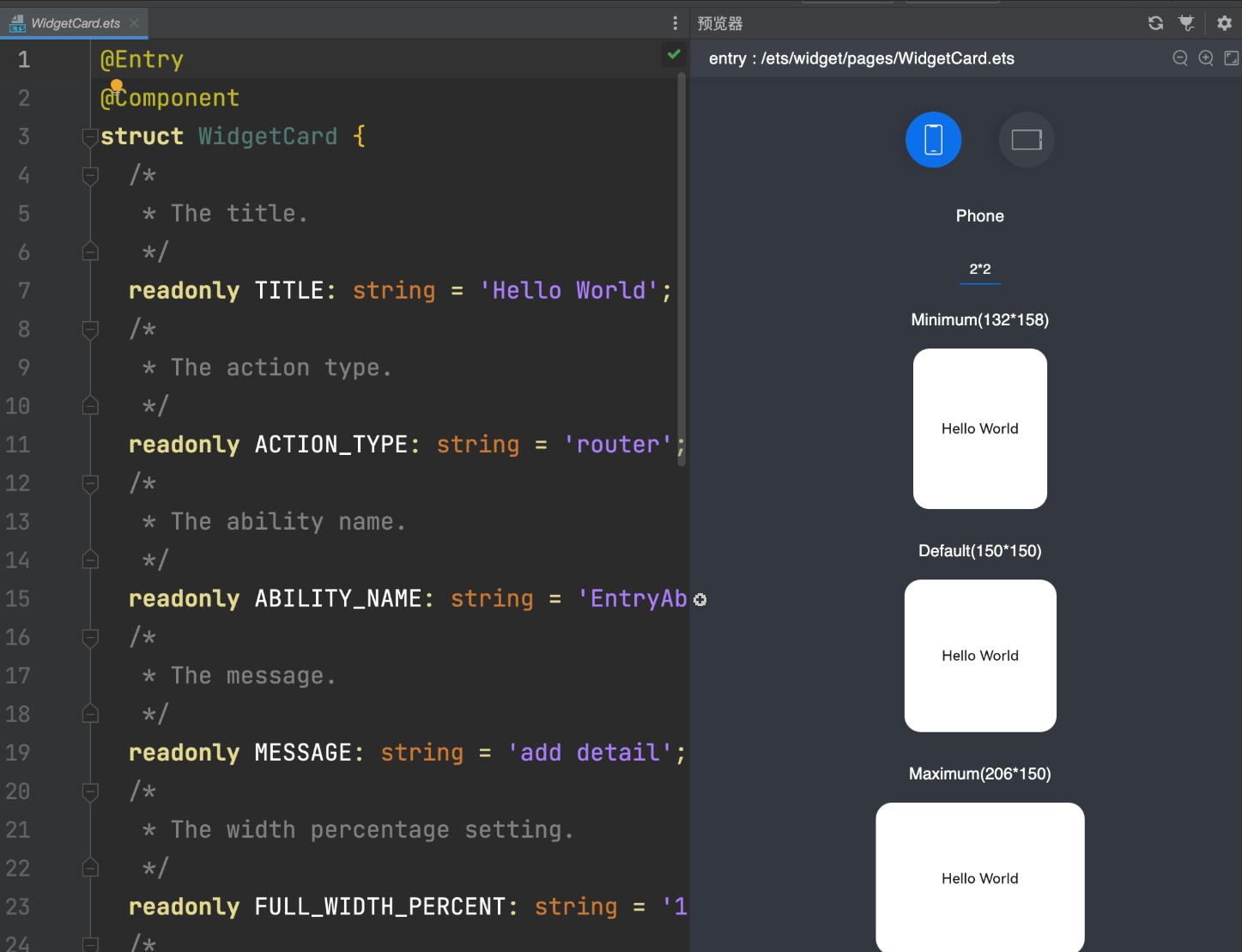Image resolution: width=1242 pixels, height=952 pixels.
Task: Select the tablet device icon
Action: [x=1027, y=140]
